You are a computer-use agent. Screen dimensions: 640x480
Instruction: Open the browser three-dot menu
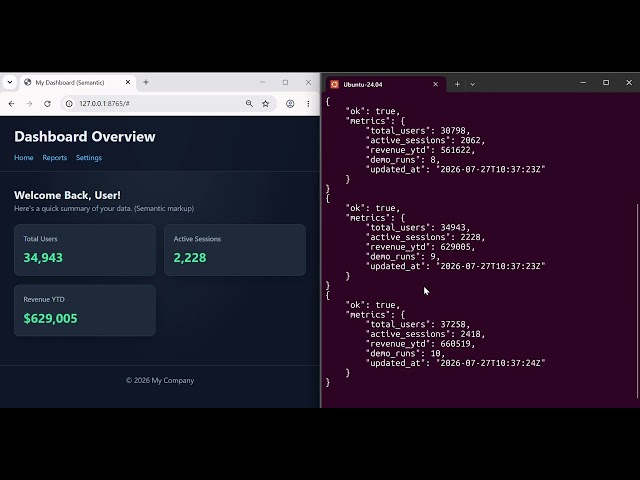[x=308, y=104]
